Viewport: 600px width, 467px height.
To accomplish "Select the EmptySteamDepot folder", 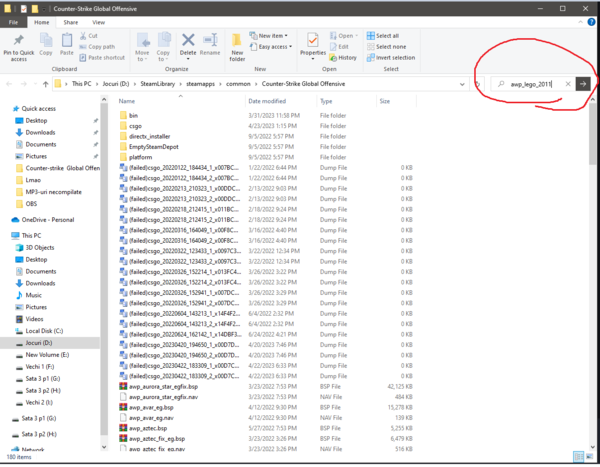I will point(153,147).
